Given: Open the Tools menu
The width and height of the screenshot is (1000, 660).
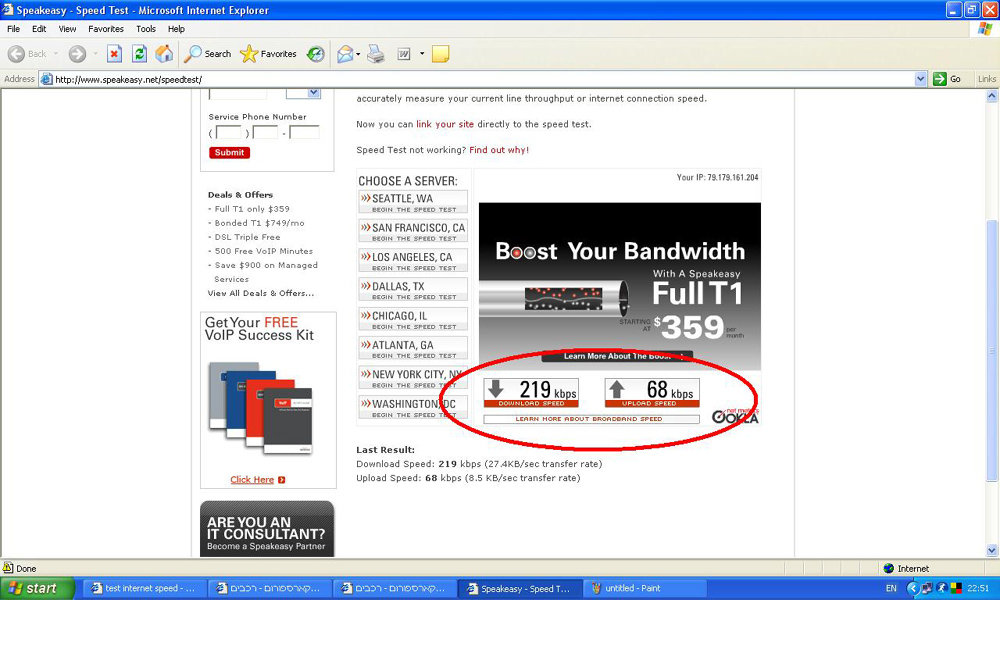Looking at the screenshot, I should pyautogui.click(x=145, y=29).
